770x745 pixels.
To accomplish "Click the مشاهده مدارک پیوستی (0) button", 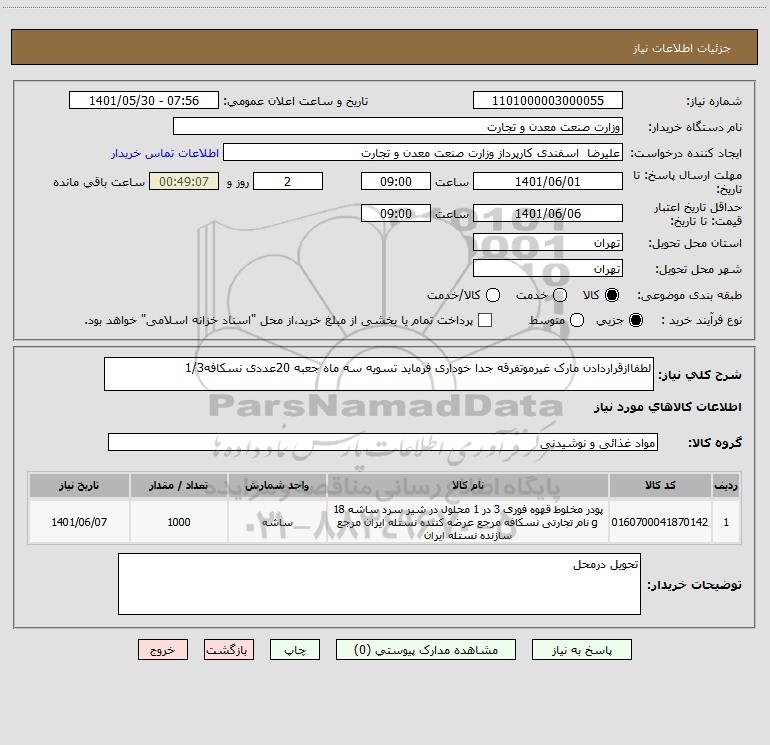I will point(426,650).
